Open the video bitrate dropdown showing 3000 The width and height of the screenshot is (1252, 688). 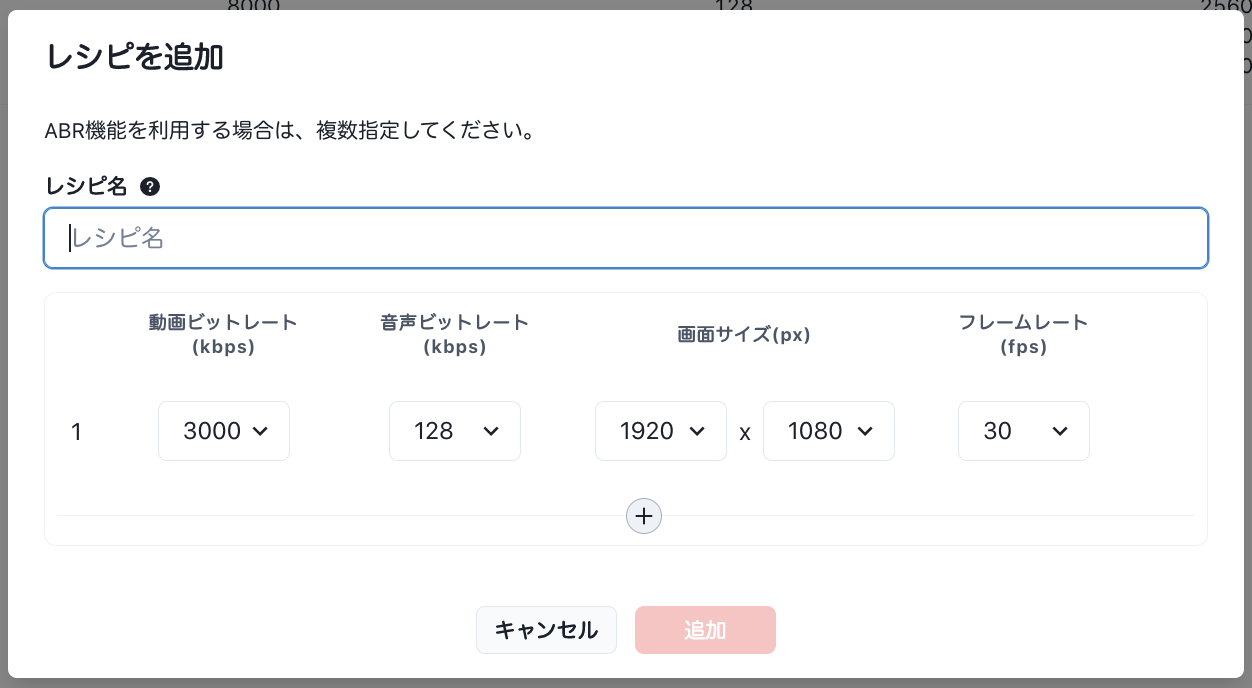click(224, 431)
